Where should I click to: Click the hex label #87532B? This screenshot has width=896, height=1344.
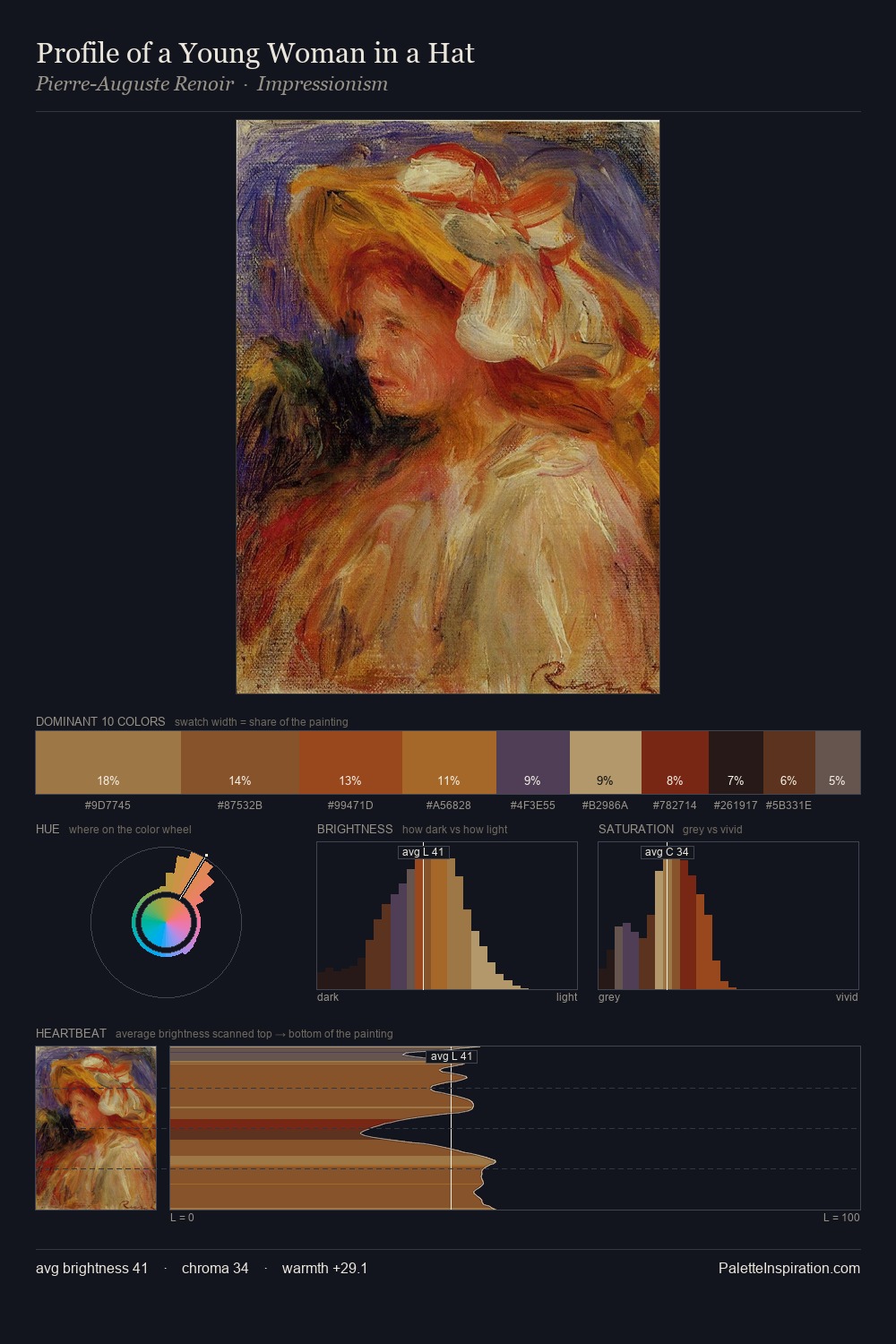240,806
